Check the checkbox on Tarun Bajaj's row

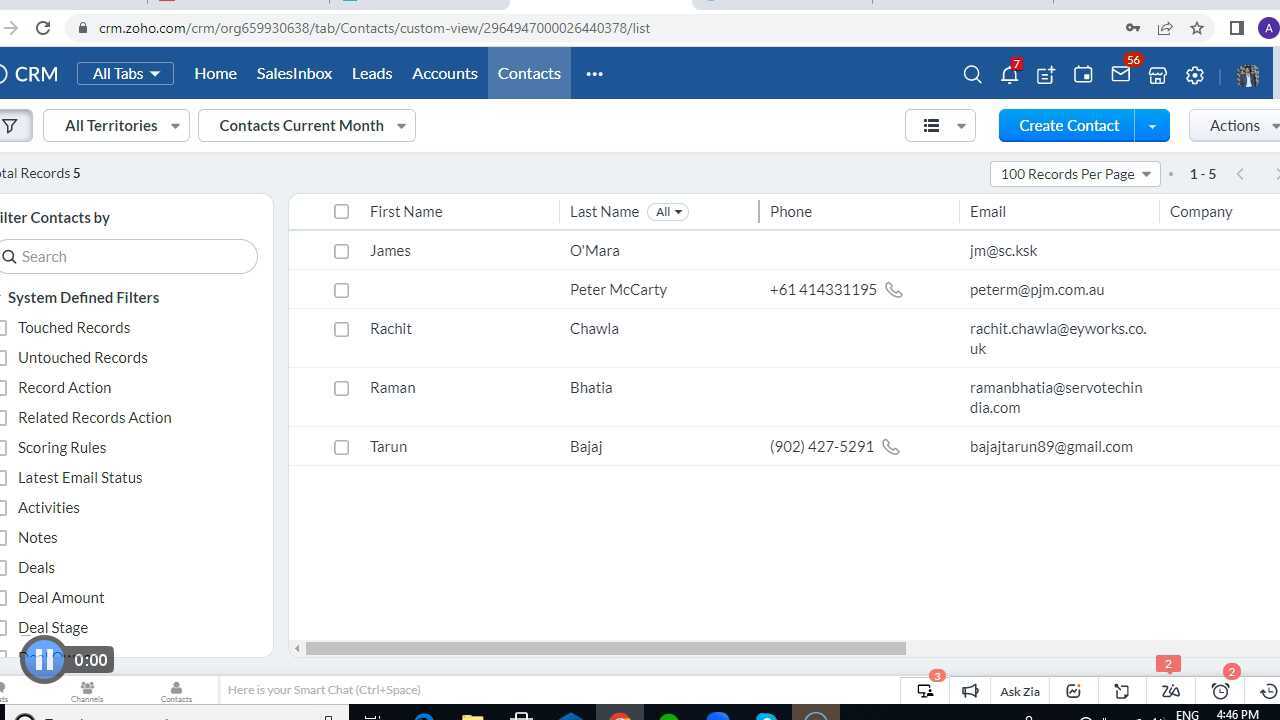click(341, 447)
